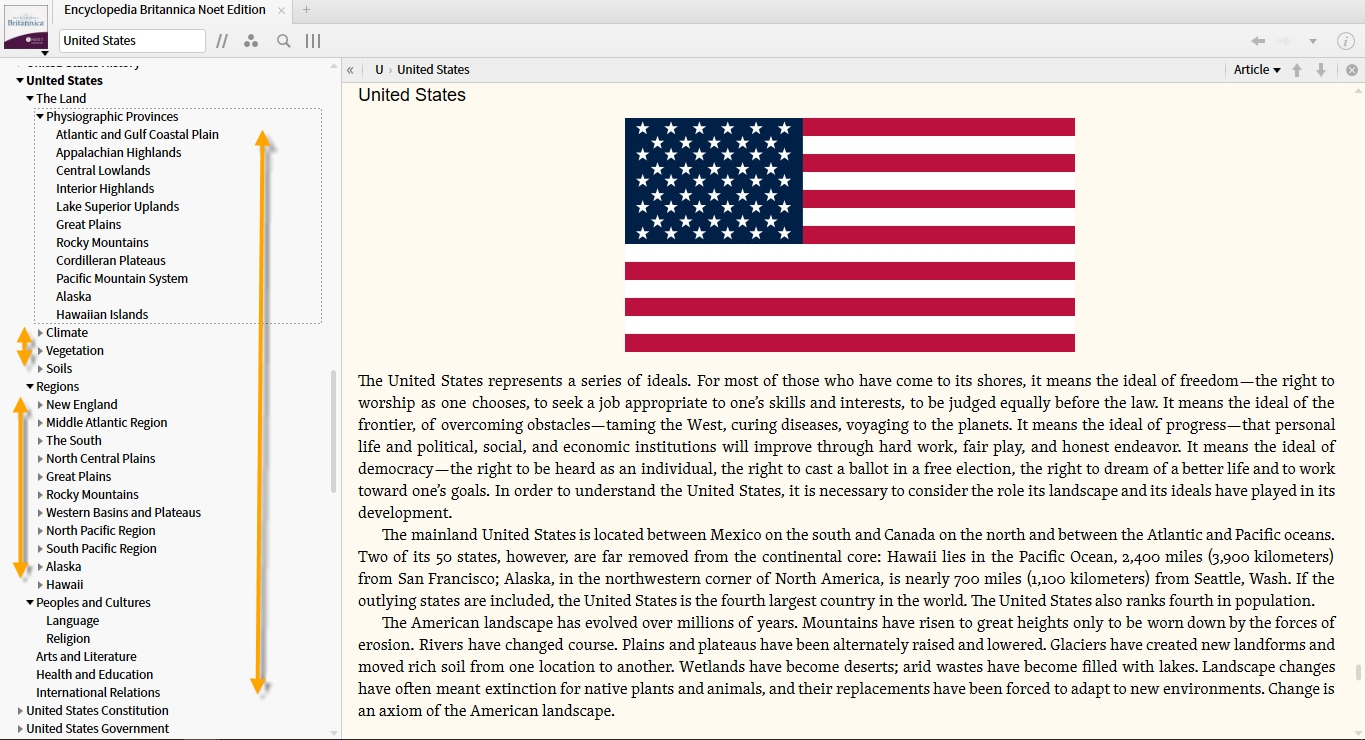The image size is (1365, 740).
Task: Expand United States Constitution arrow
Action: (20, 711)
